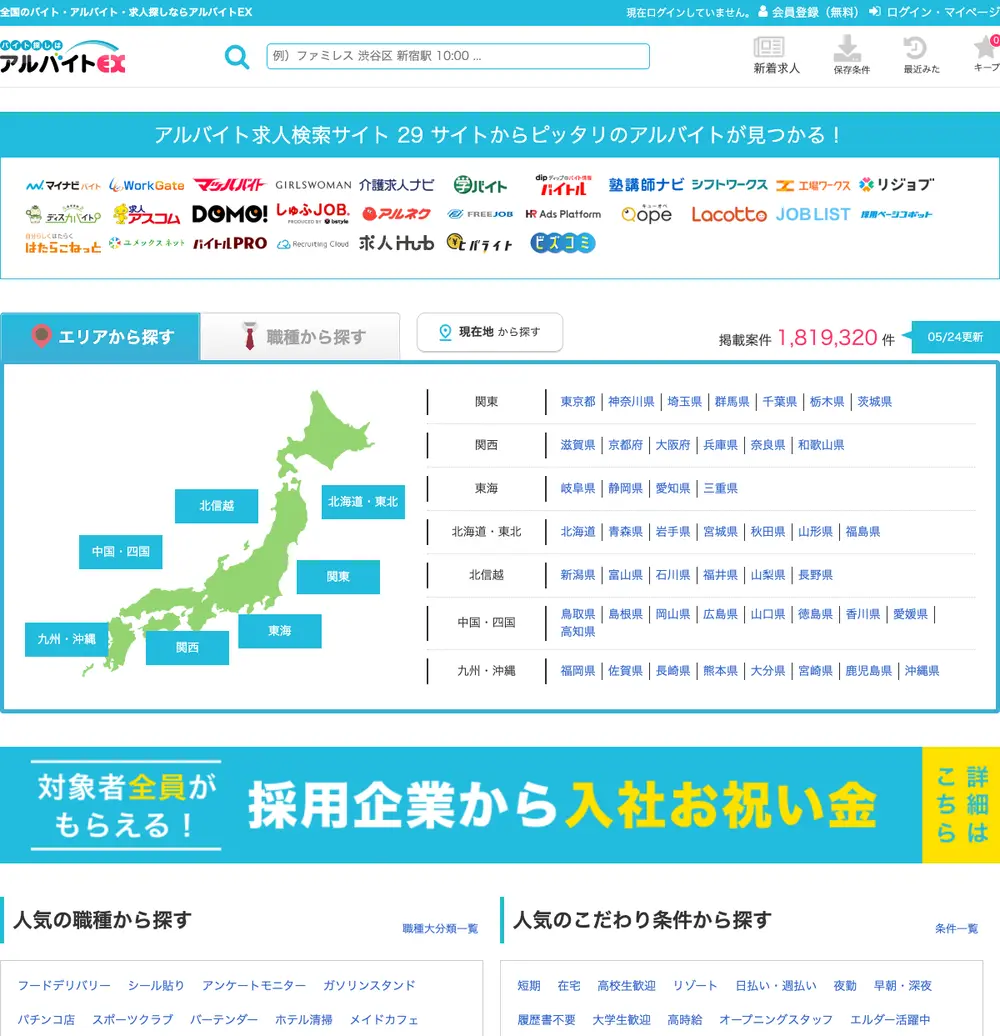
Task: Open 高知県 prefecture link
Action: click(578, 632)
